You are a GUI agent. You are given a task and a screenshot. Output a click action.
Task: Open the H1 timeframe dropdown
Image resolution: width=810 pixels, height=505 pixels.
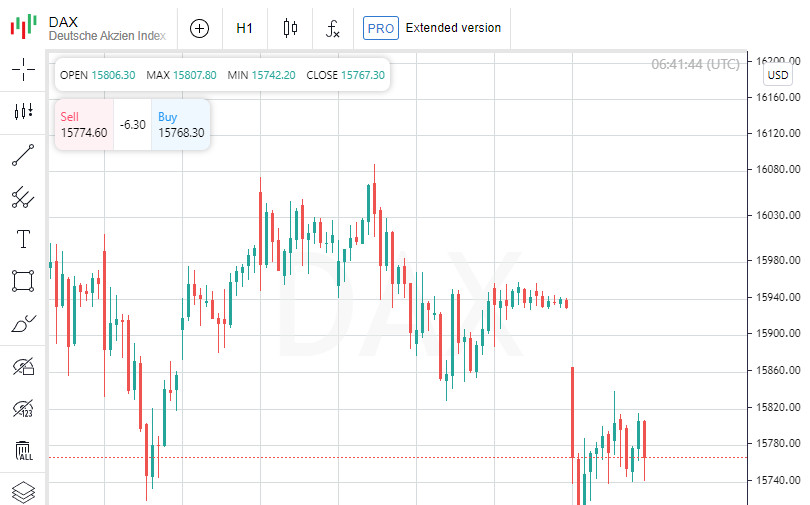(245, 28)
